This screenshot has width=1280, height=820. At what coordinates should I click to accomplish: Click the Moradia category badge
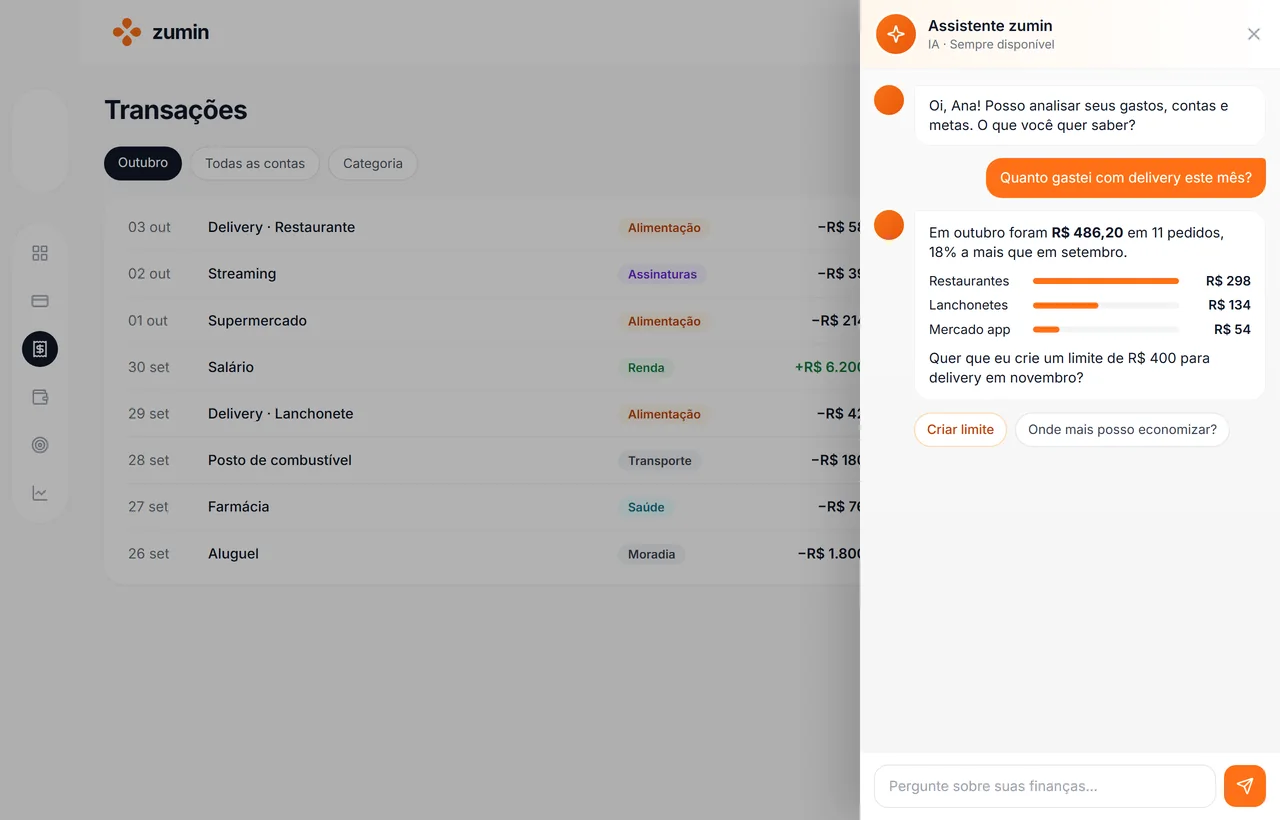[x=651, y=554]
